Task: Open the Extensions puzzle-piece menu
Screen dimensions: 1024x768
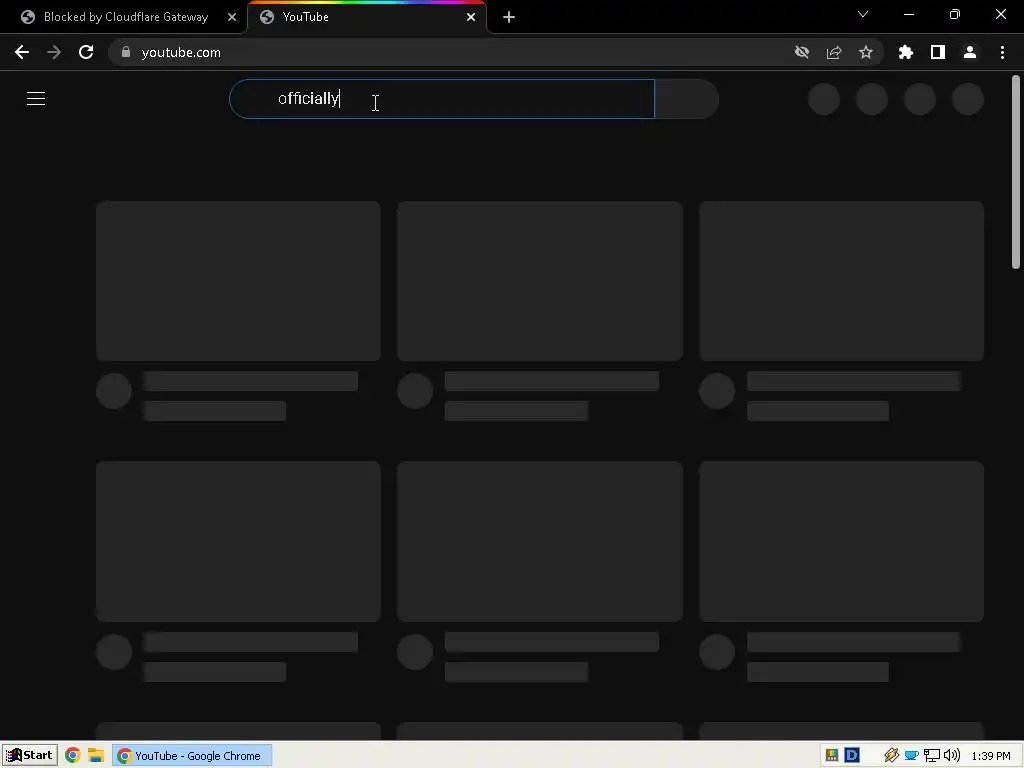Action: pyautogui.click(x=906, y=52)
